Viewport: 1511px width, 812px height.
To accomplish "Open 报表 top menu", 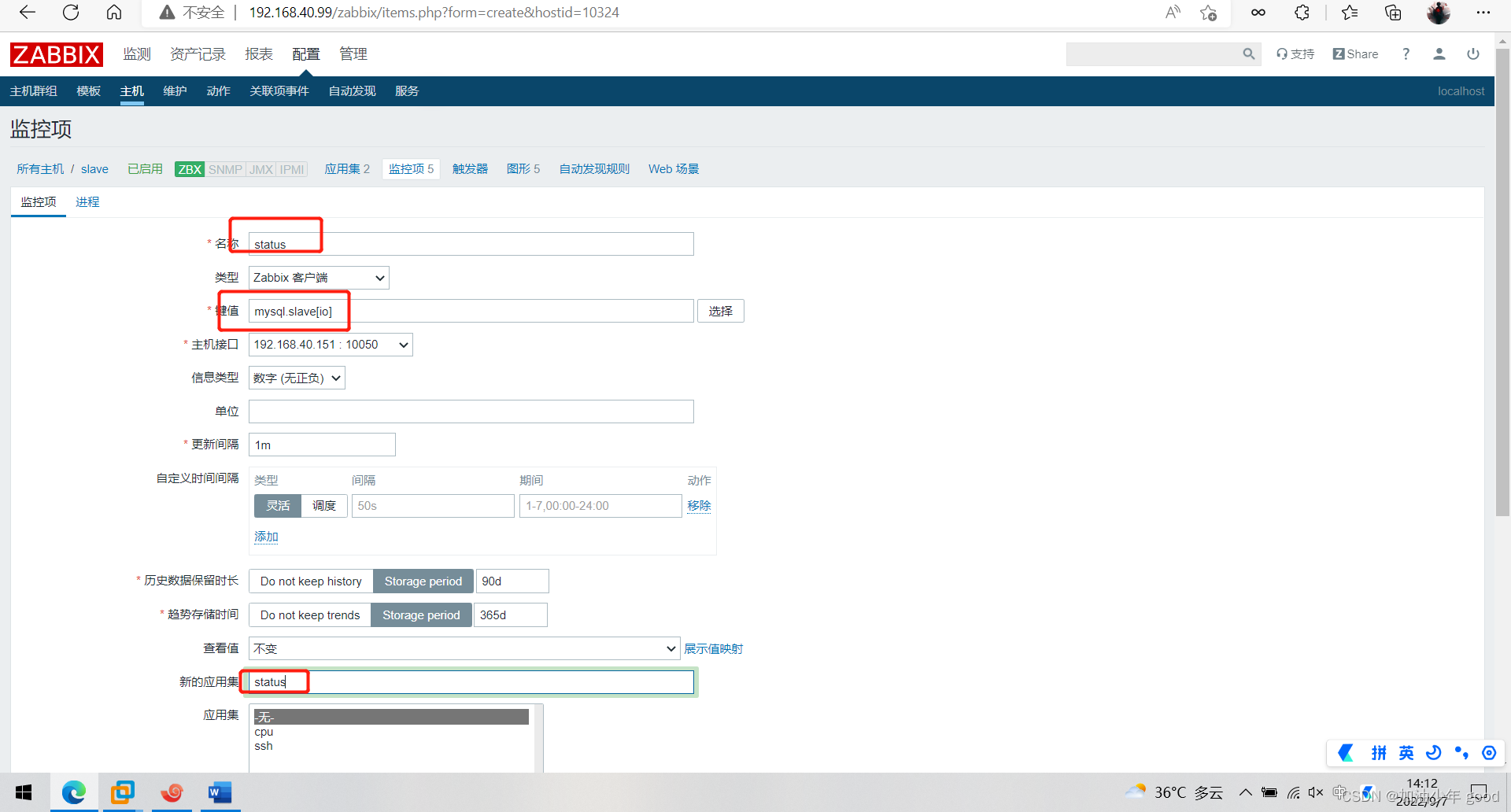I will point(259,54).
